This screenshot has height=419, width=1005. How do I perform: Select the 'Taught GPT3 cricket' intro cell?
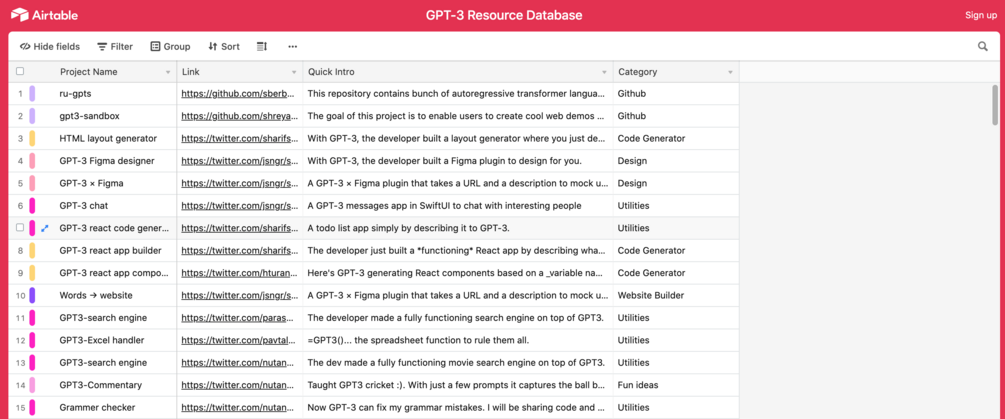(458, 385)
